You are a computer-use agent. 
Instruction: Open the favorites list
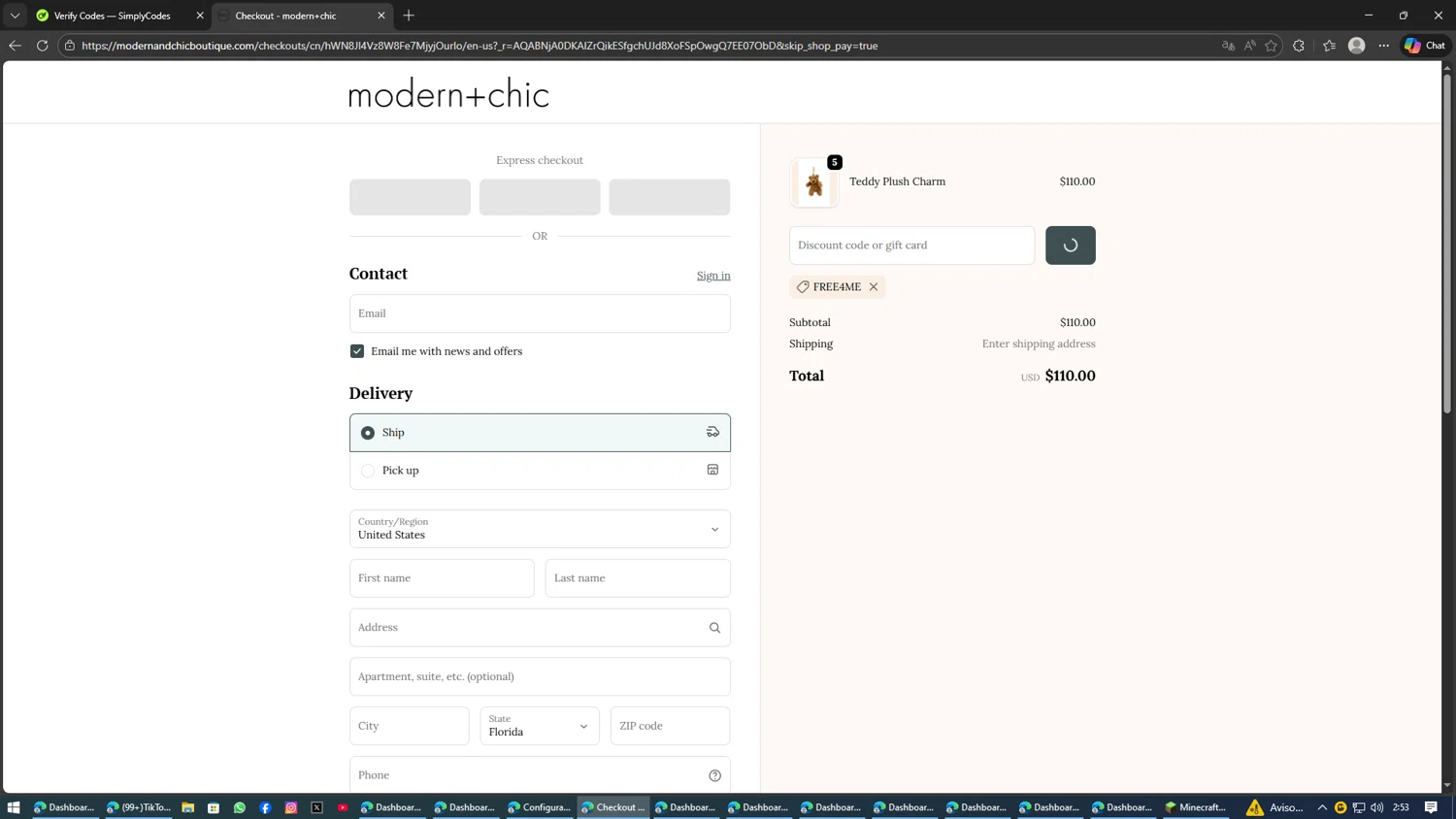[x=1329, y=46]
